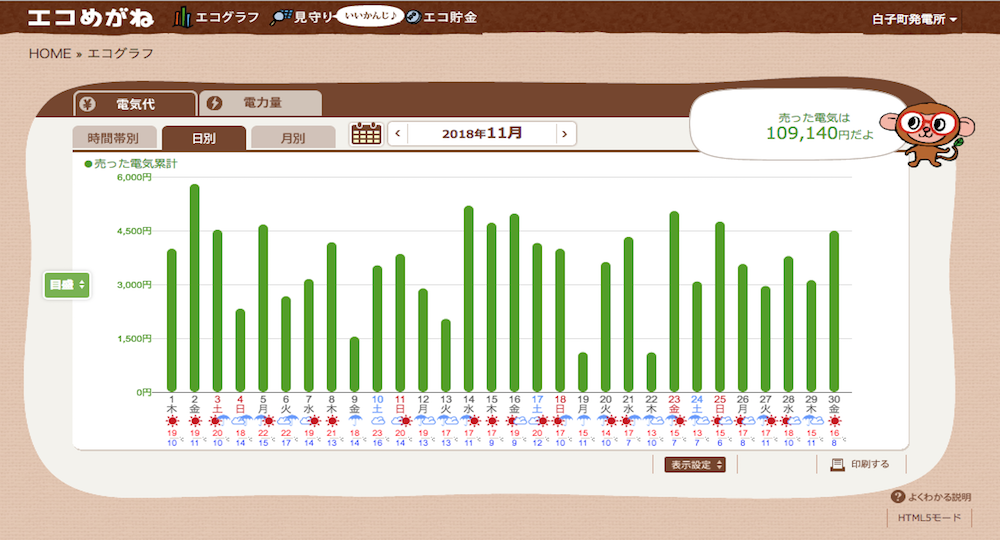
Task: Click the short bar for day 22
Action: coord(651,372)
